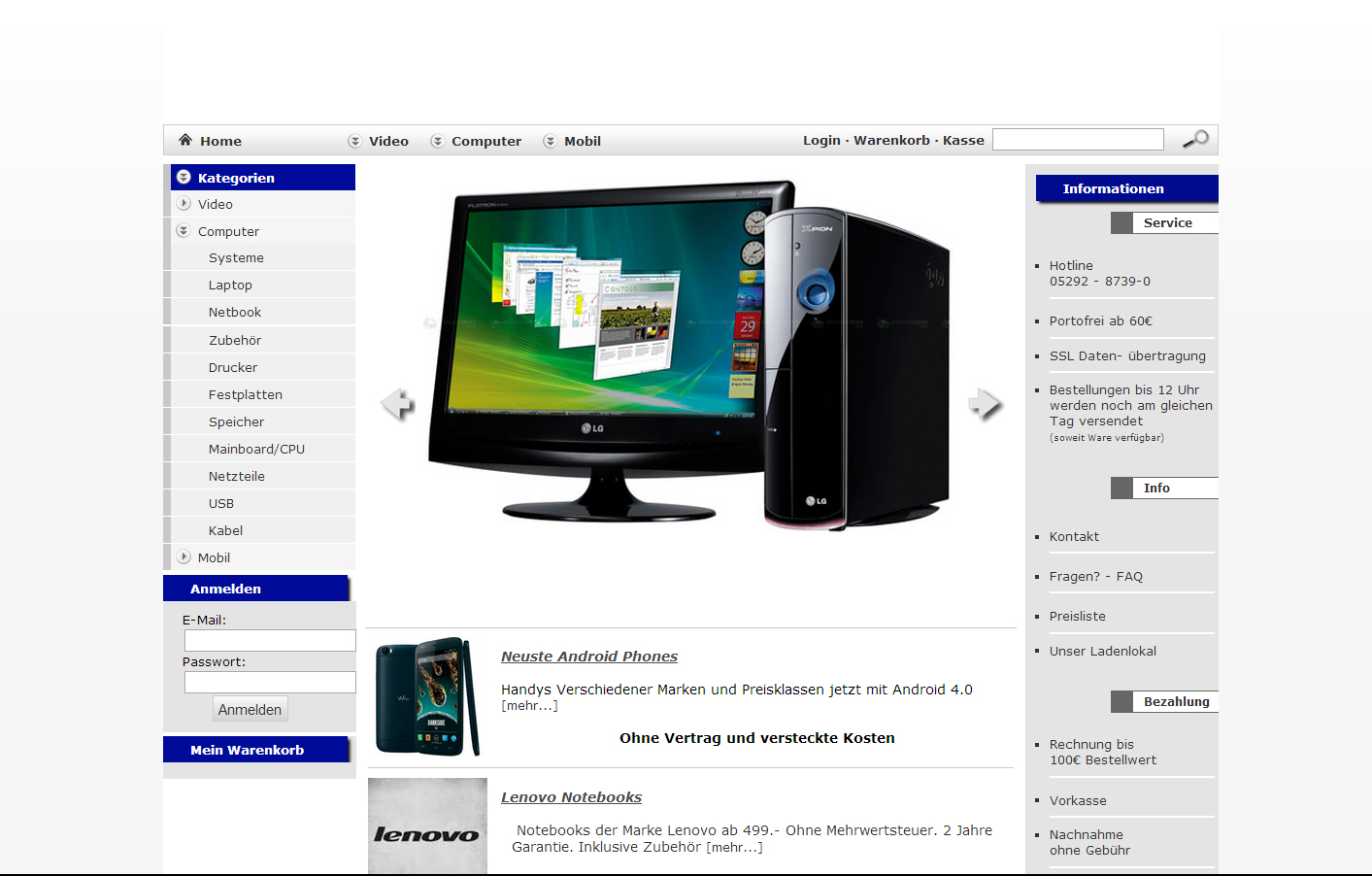Open the Preisliste link

click(x=1077, y=616)
